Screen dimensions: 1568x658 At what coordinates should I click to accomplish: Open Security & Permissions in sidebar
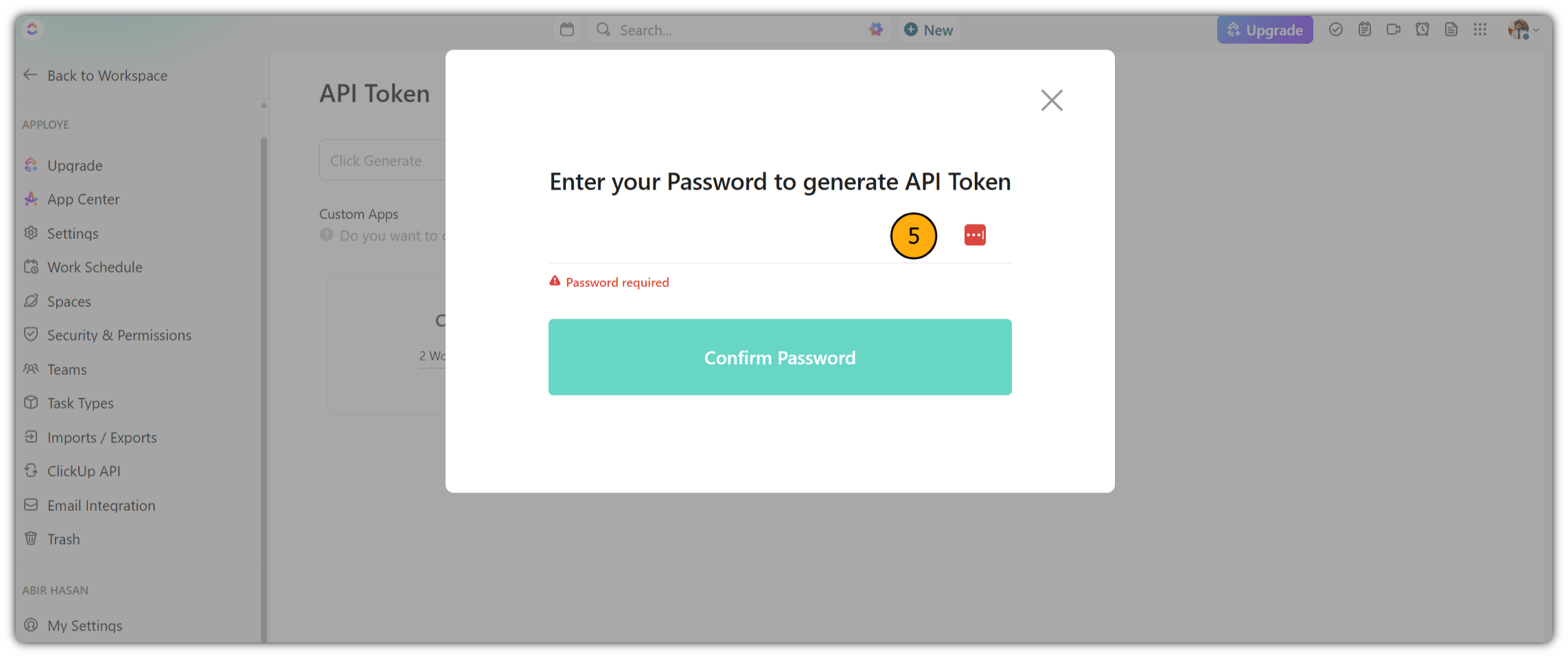[x=107, y=335]
